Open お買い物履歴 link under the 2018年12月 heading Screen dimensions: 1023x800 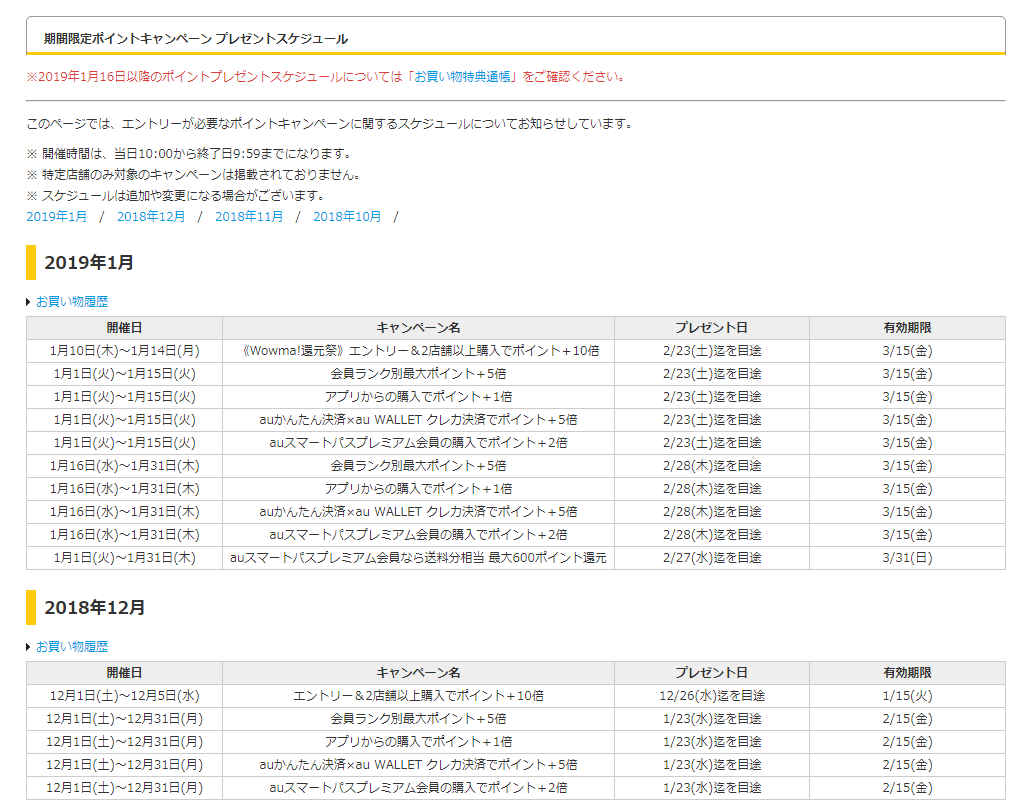tap(72, 647)
